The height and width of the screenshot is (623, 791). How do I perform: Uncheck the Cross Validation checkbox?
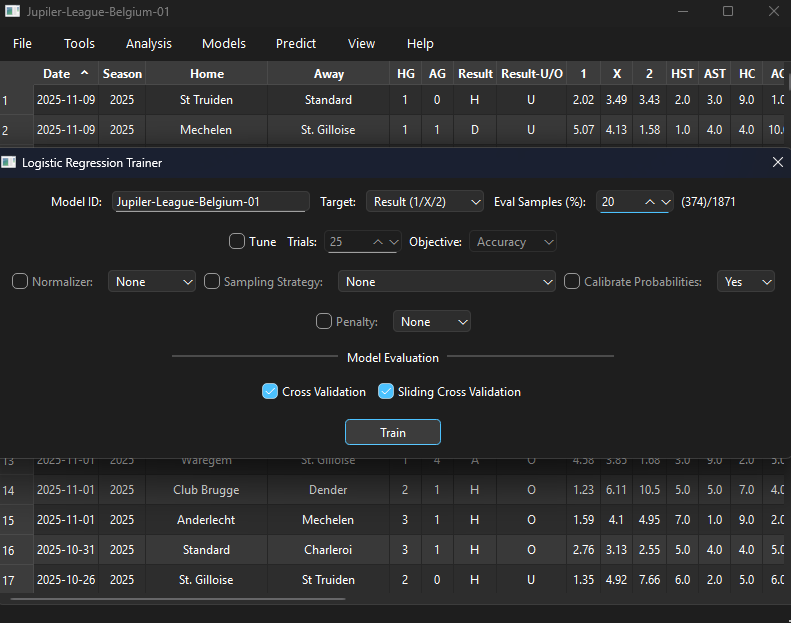pos(270,391)
